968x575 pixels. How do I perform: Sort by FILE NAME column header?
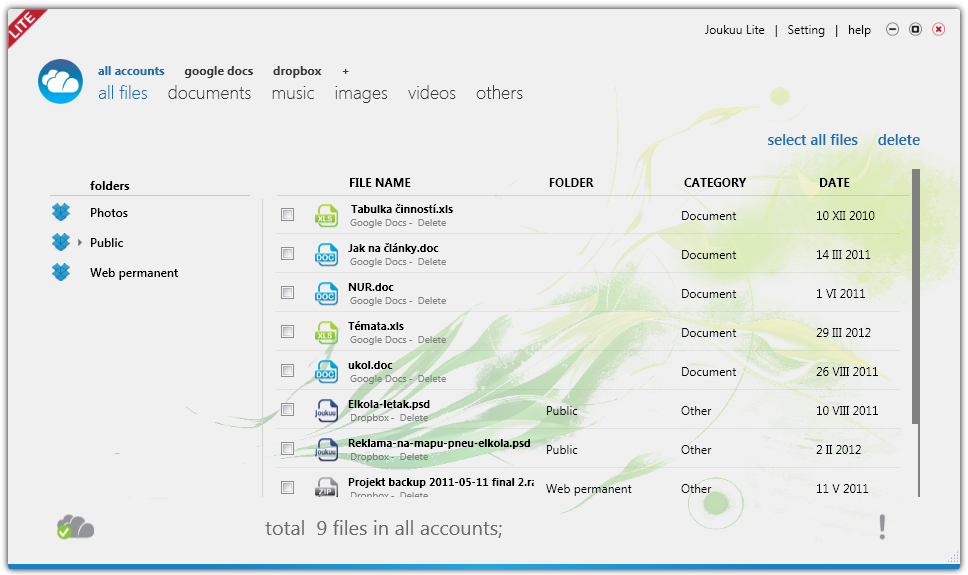point(380,183)
